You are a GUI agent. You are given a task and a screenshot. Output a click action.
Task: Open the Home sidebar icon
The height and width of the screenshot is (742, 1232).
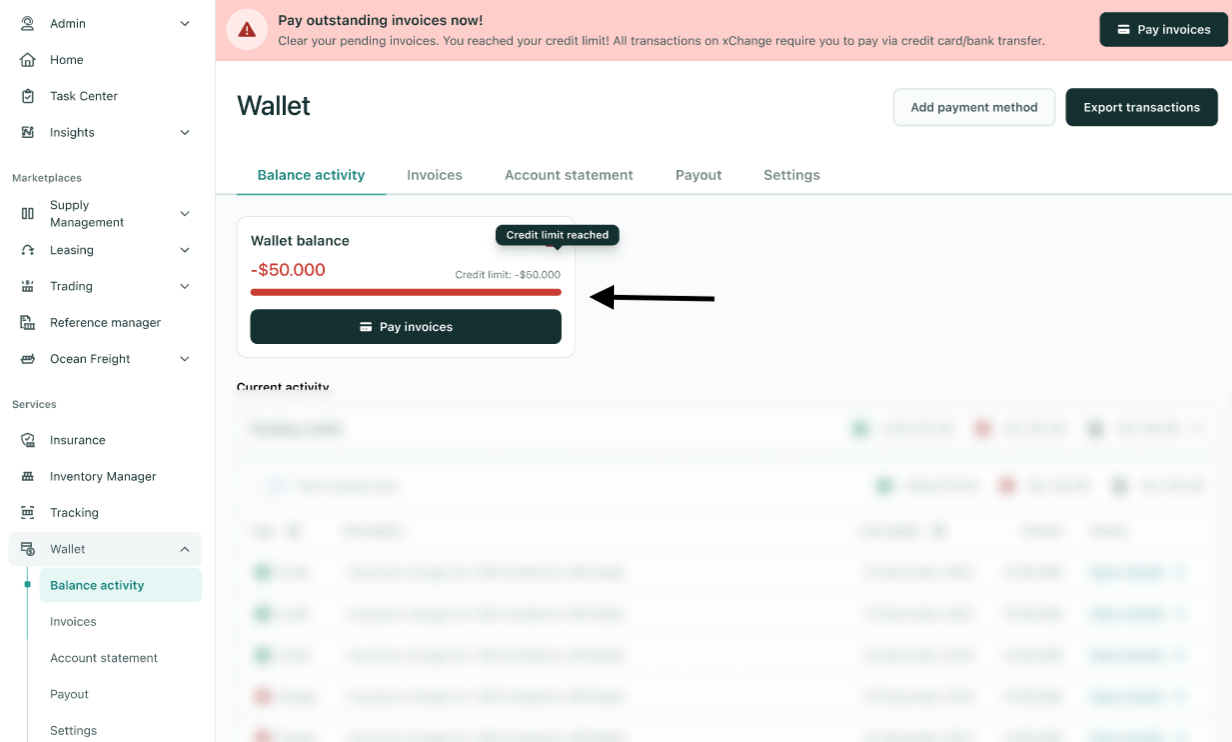tap(29, 59)
